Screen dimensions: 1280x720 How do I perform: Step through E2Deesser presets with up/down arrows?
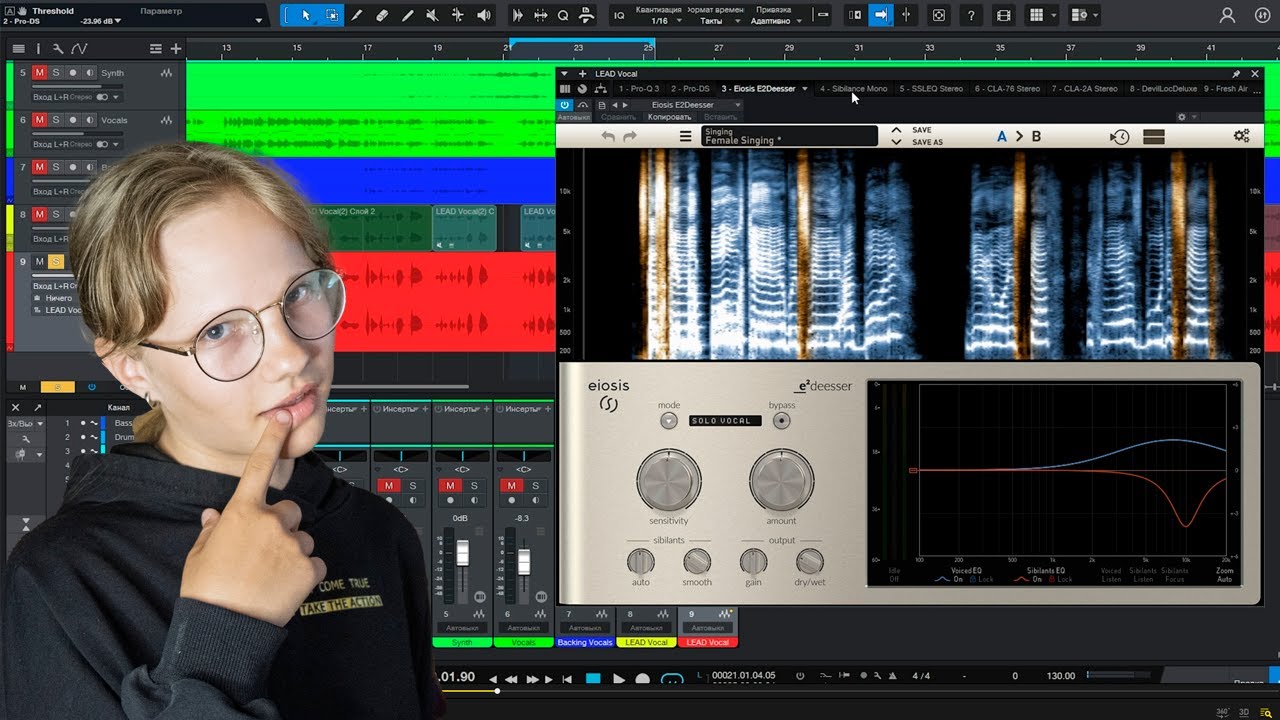pyautogui.click(x=896, y=136)
